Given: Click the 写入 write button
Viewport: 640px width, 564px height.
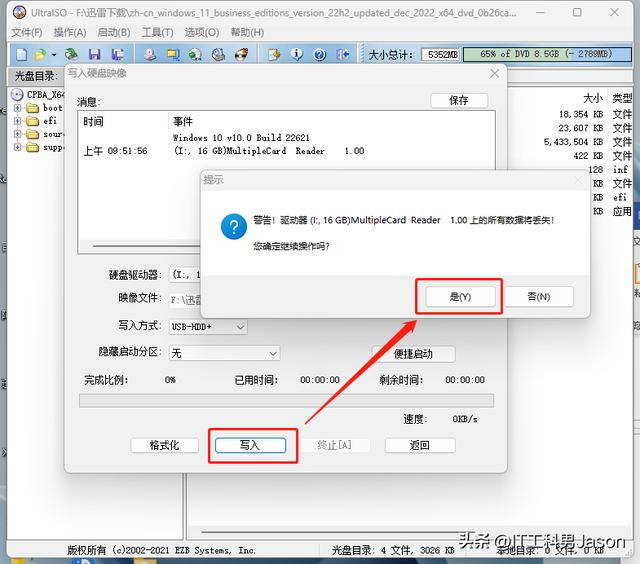Looking at the screenshot, I should 250,445.
